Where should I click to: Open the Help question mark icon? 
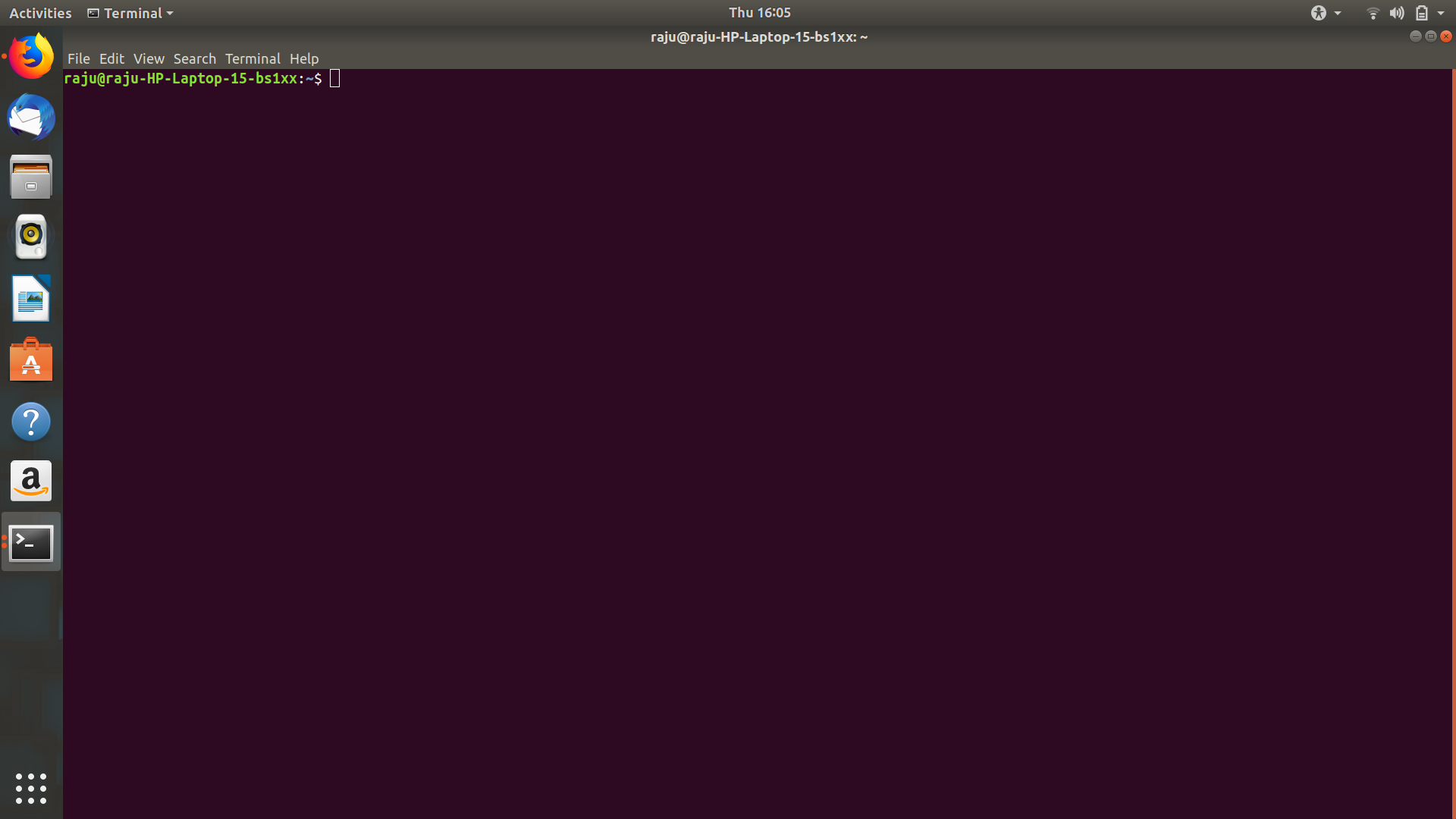pyautogui.click(x=31, y=422)
